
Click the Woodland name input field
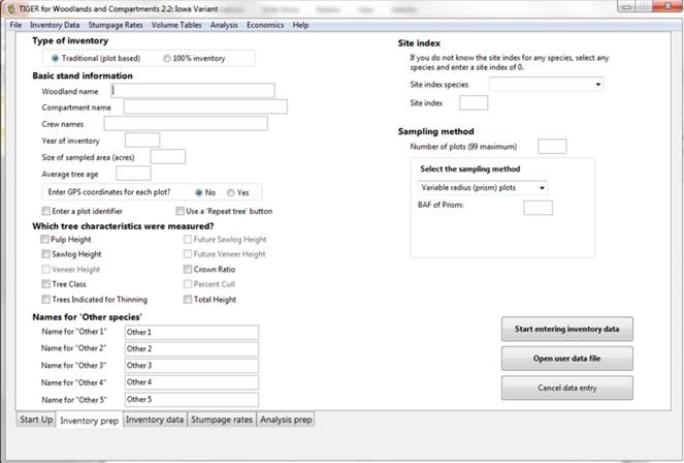click(x=193, y=90)
